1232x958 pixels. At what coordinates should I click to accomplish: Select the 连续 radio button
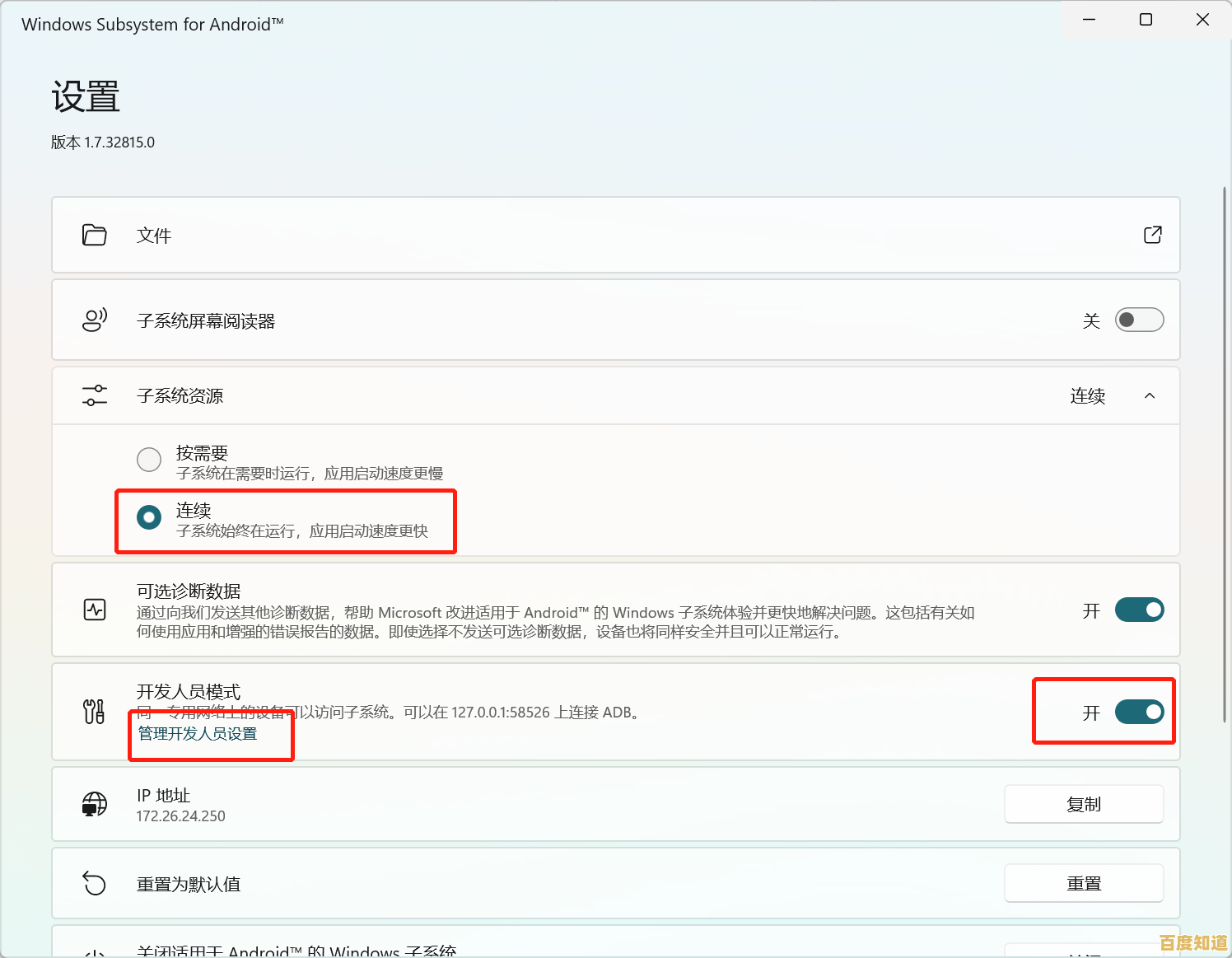tap(148, 518)
